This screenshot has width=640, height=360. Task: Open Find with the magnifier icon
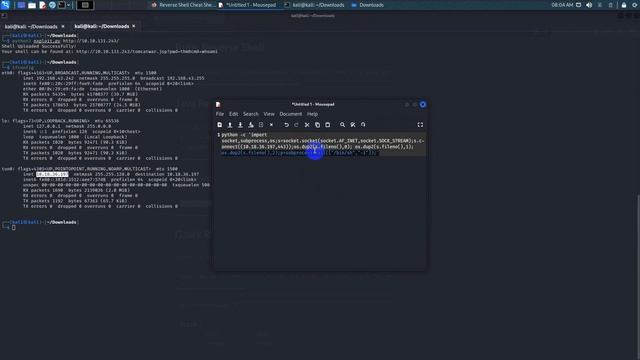342,125
